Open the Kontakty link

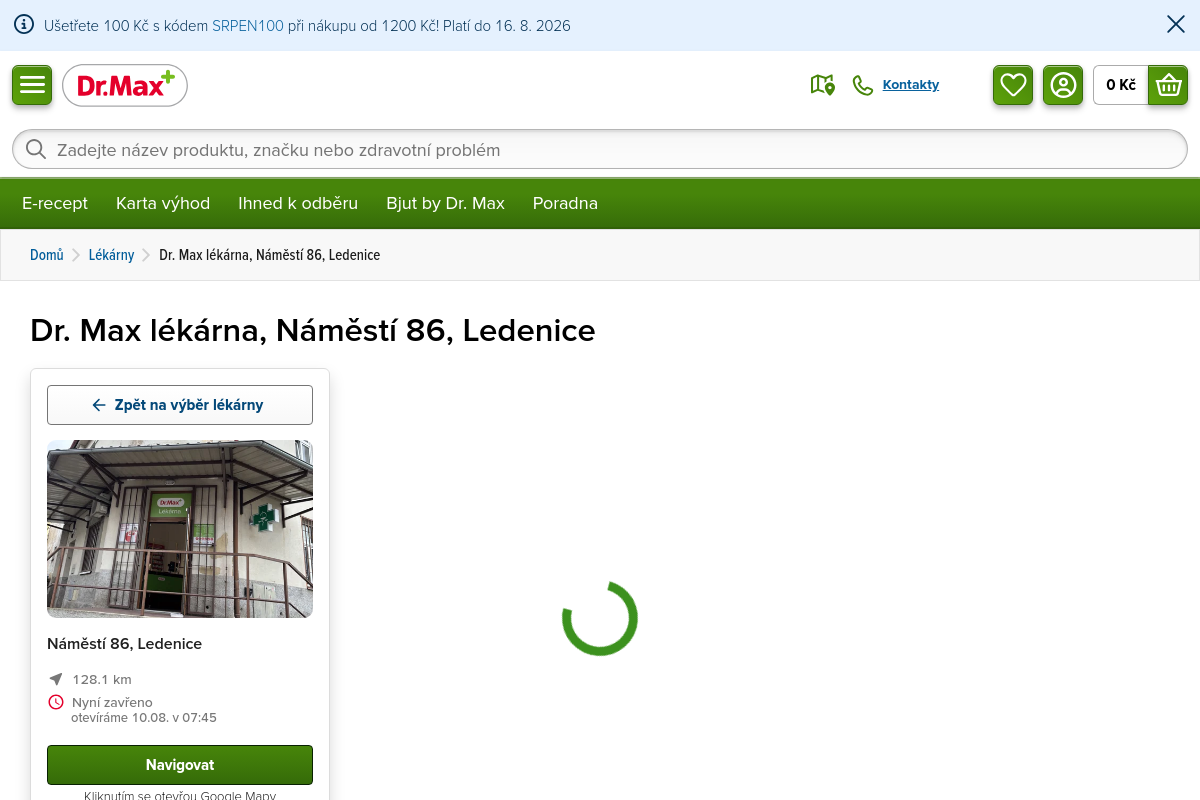pos(911,85)
